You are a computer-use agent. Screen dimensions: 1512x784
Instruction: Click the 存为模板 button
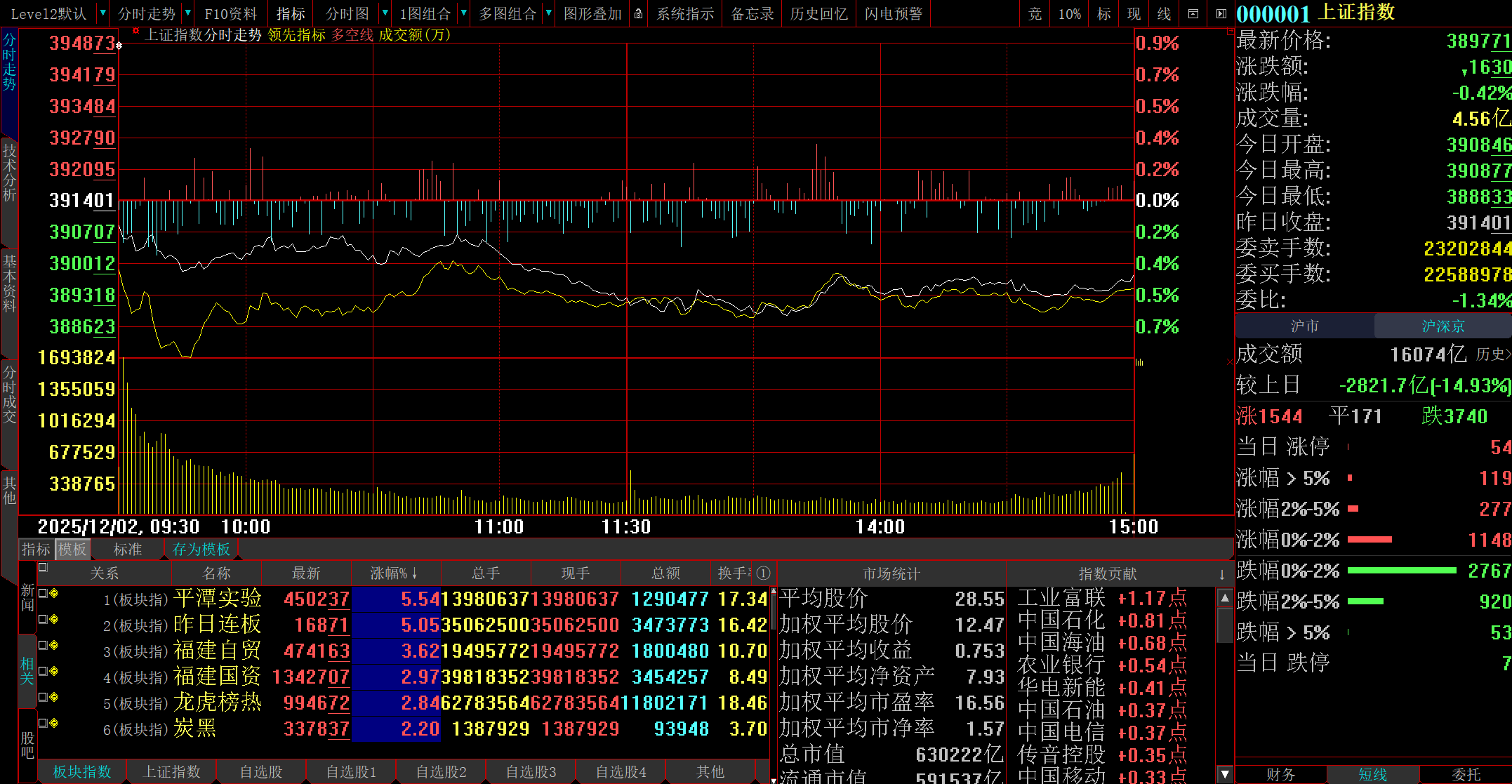(201, 550)
